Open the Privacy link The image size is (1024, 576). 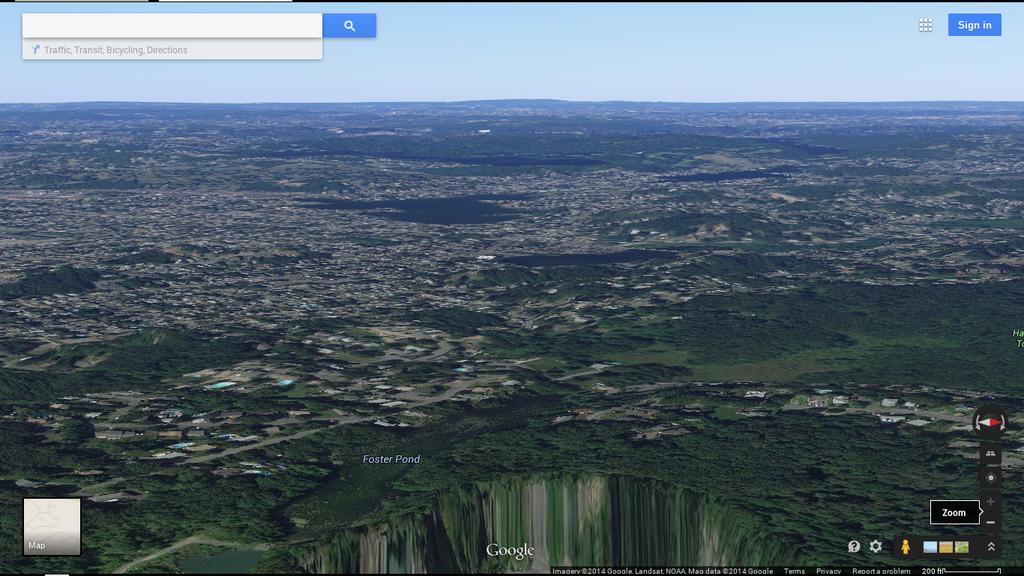tap(828, 571)
